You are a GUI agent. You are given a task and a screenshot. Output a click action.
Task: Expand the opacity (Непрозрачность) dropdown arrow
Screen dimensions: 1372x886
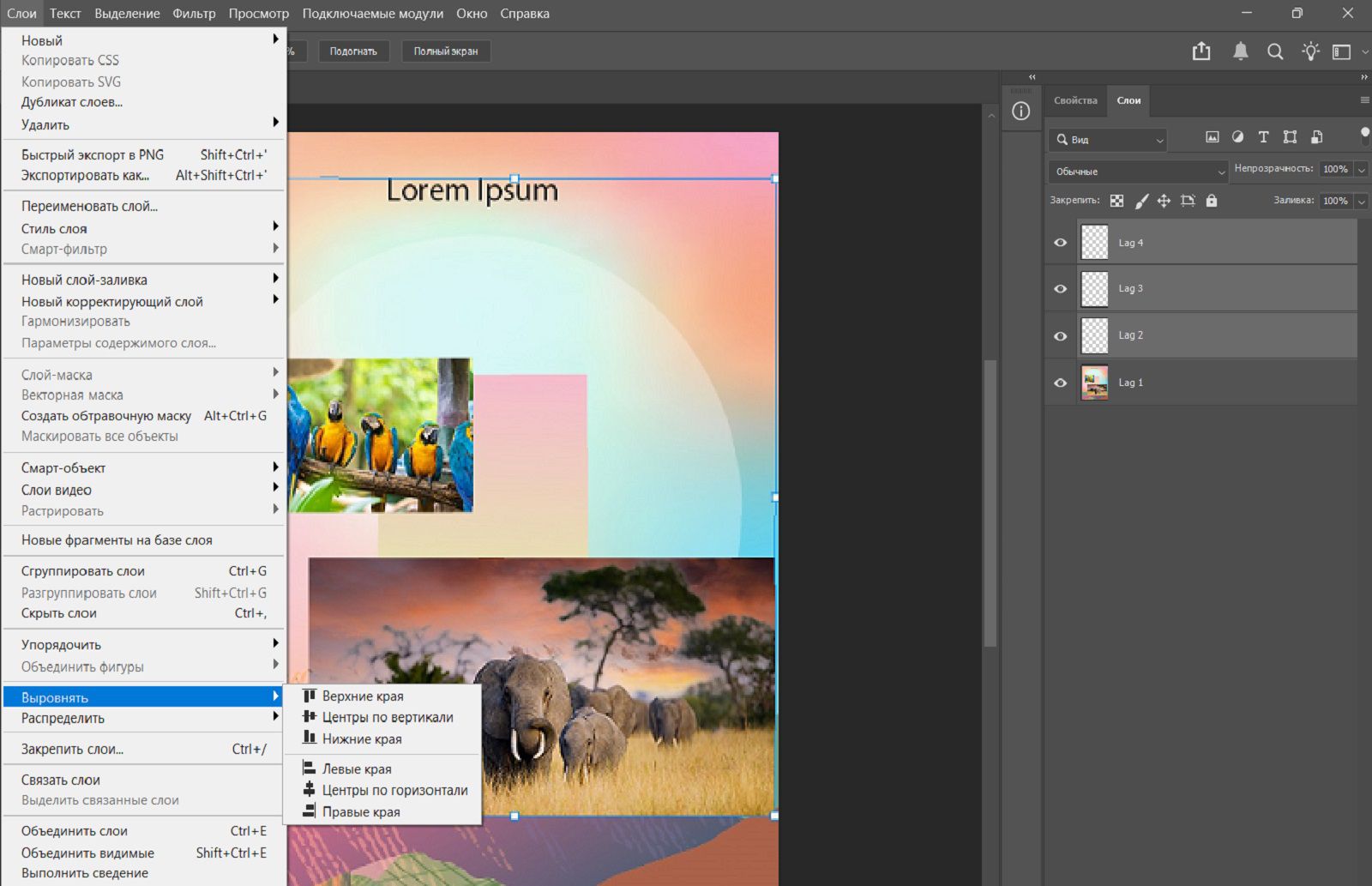1361,170
